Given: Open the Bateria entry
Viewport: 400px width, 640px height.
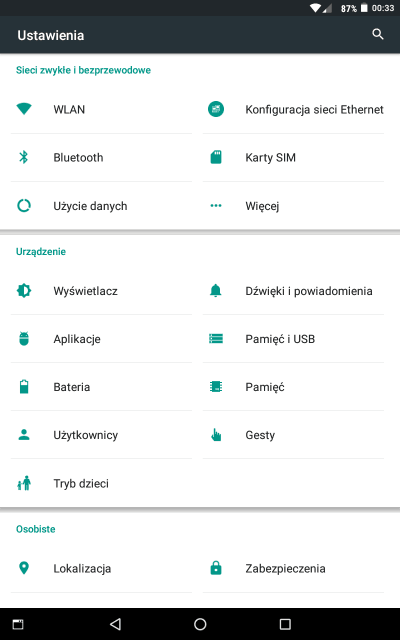Looking at the screenshot, I should pyautogui.click(x=101, y=387).
